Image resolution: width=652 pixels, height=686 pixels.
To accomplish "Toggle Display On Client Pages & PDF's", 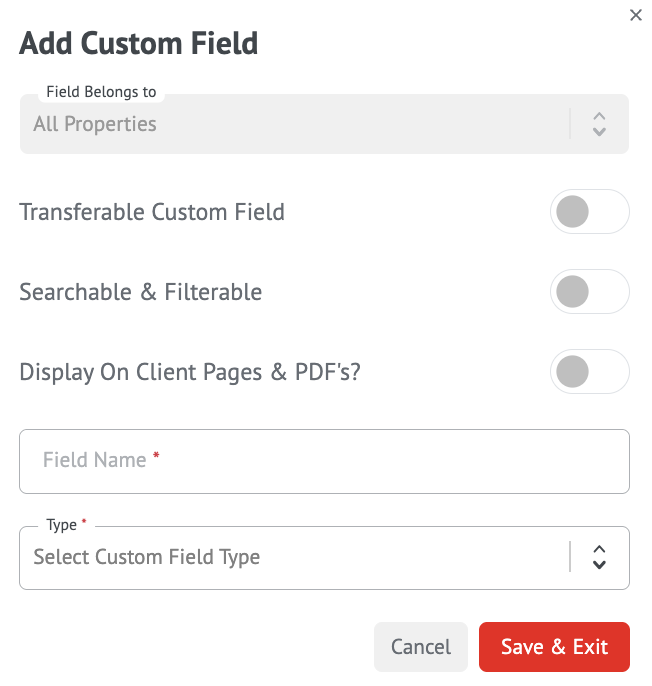I will tap(588, 372).
